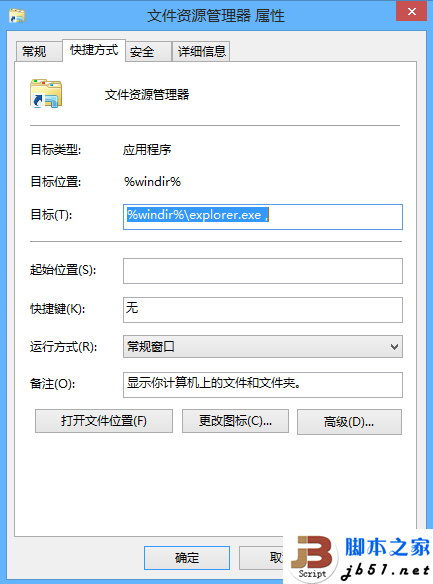Open the 安全 tab
The width and height of the screenshot is (433, 584).
(x=142, y=51)
